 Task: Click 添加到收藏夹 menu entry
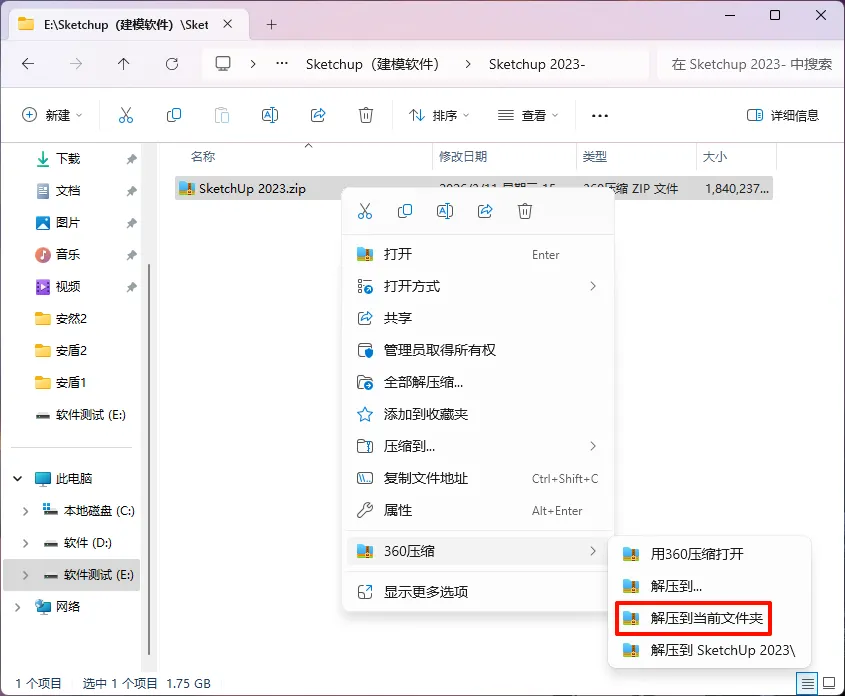[479, 414]
